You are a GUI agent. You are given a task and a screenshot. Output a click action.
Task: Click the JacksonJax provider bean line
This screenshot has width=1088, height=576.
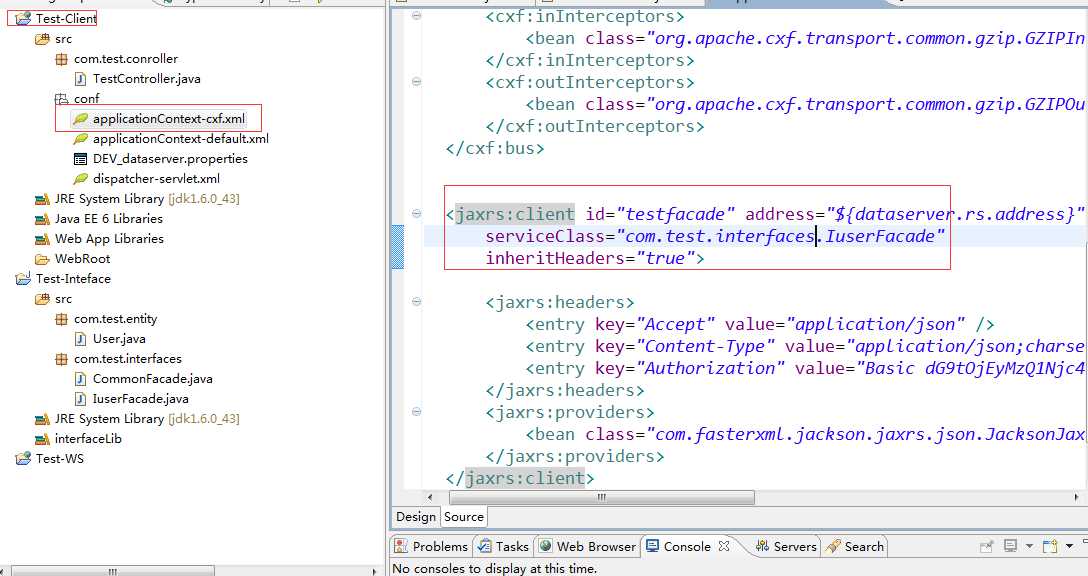pyautogui.click(x=805, y=435)
